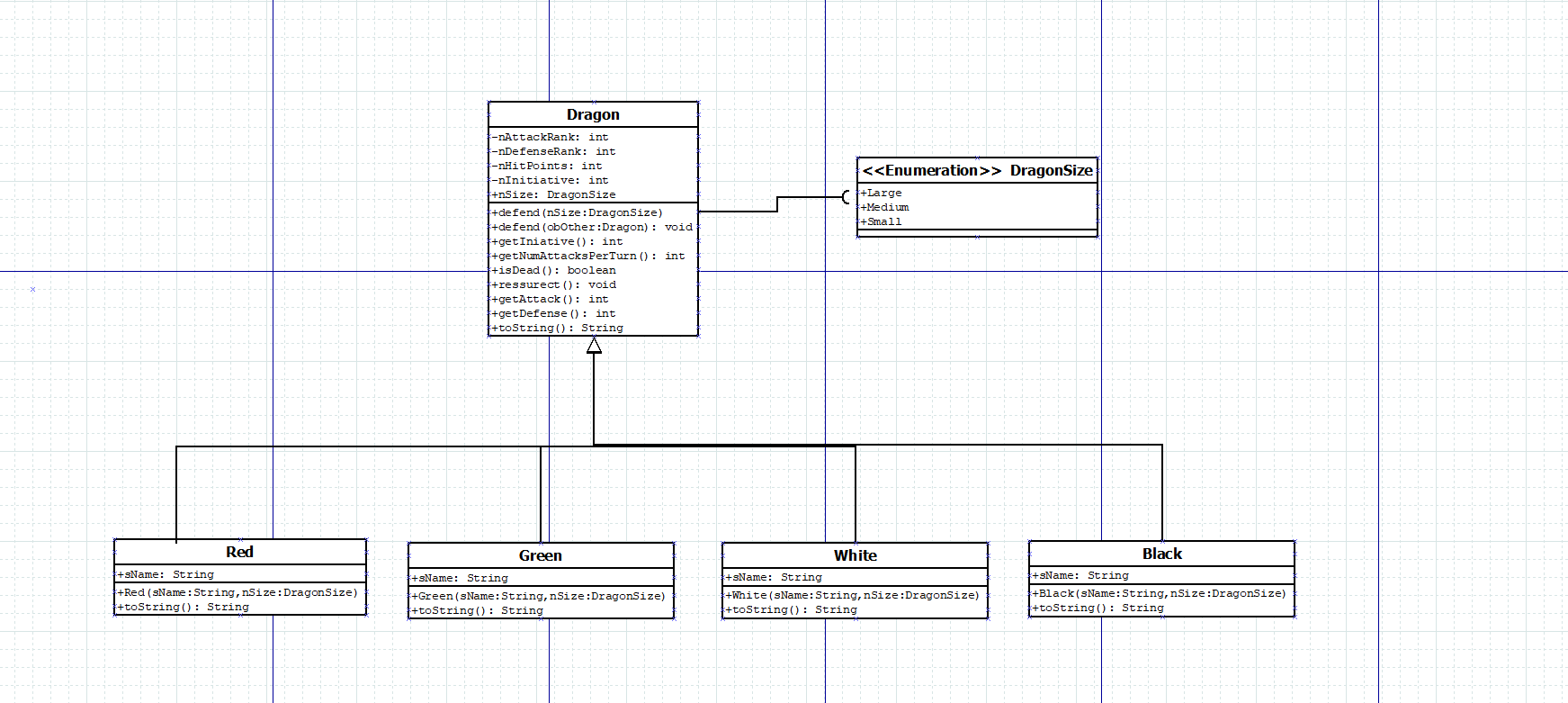Select the +getNumAttacksPerTurn(): int method
This screenshot has height=703, width=1568.
[x=588, y=256]
